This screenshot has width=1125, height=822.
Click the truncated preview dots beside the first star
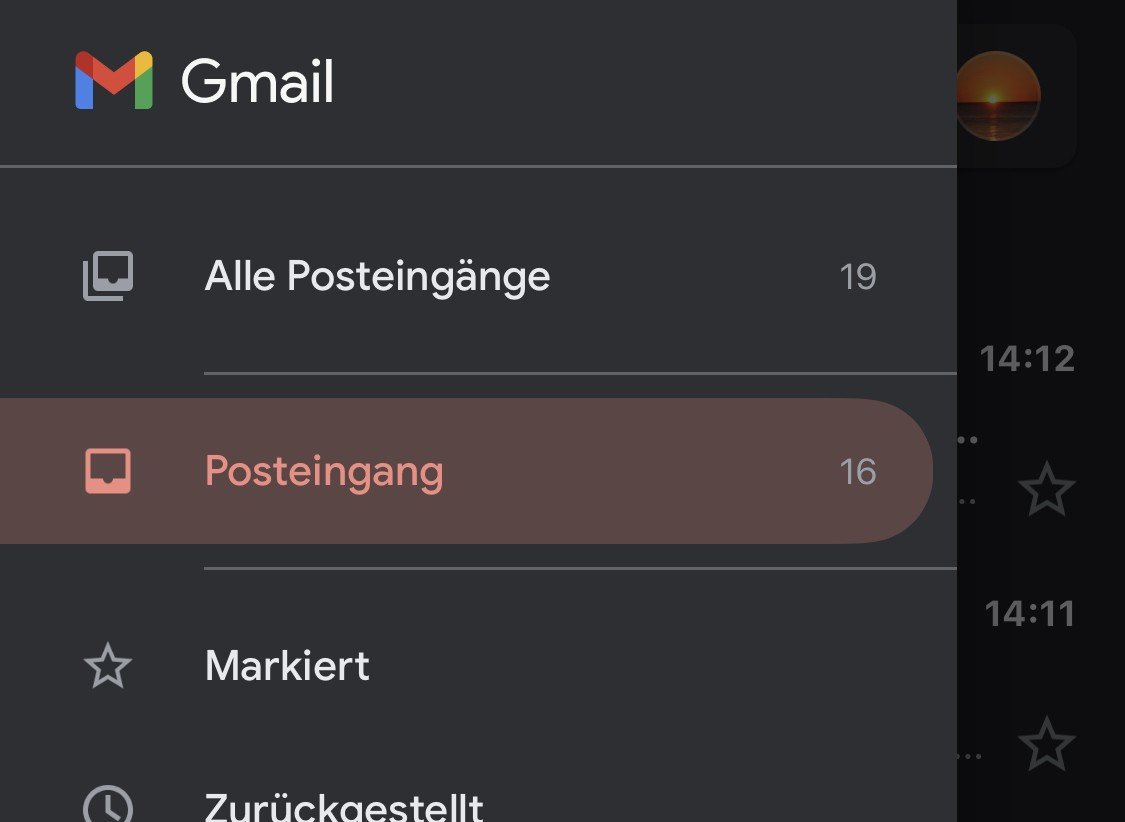click(967, 501)
